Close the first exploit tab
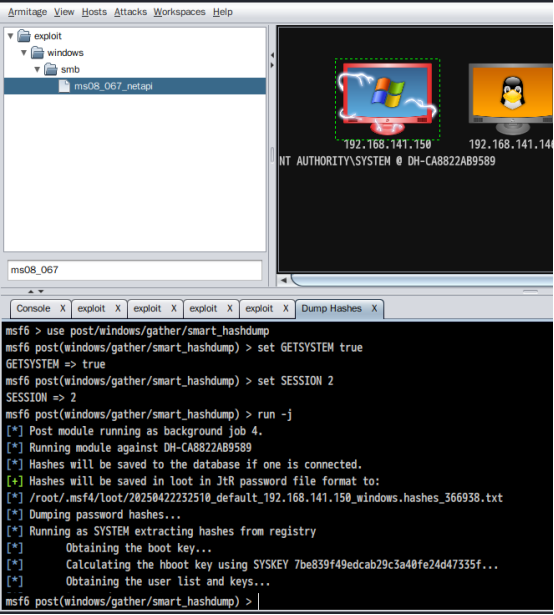The width and height of the screenshot is (554, 615). tap(118, 309)
